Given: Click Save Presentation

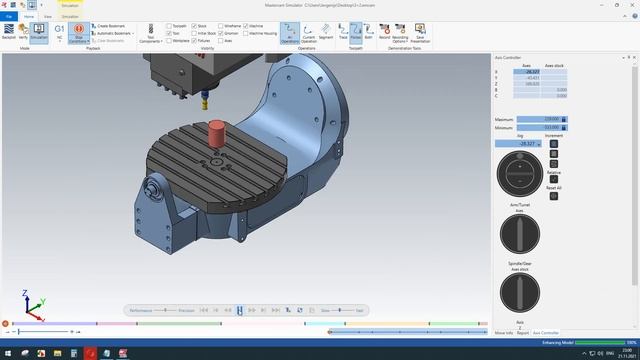Looking at the screenshot, I should [x=420, y=33].
